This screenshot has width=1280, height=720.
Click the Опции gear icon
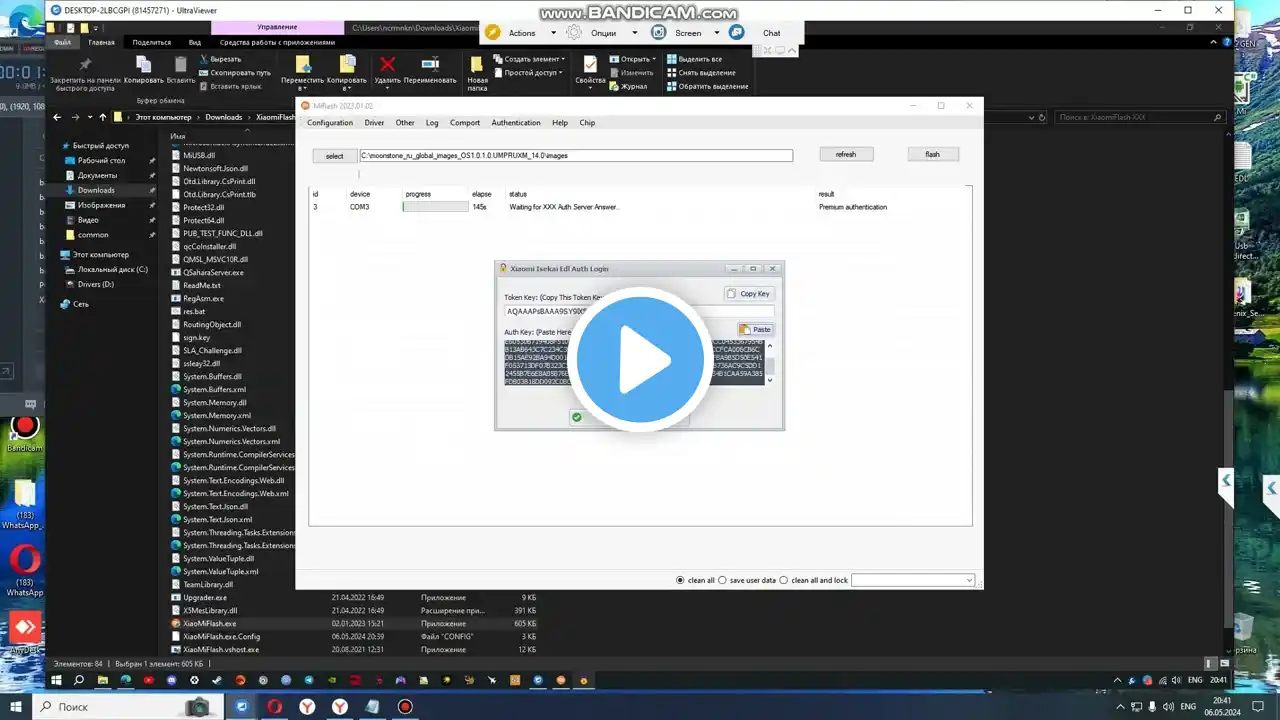574,33
